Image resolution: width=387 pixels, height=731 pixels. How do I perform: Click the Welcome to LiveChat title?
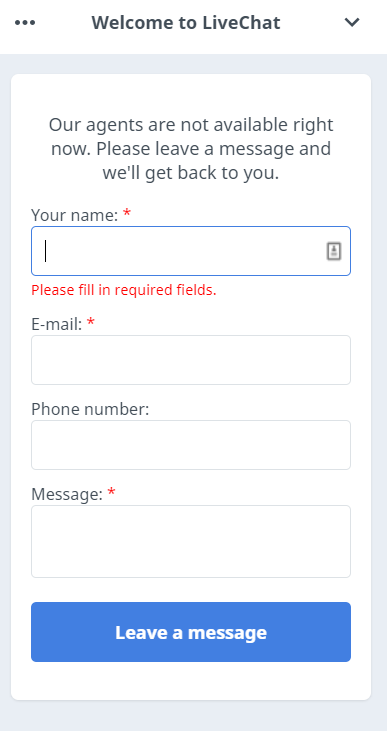(x=186, y=22)
